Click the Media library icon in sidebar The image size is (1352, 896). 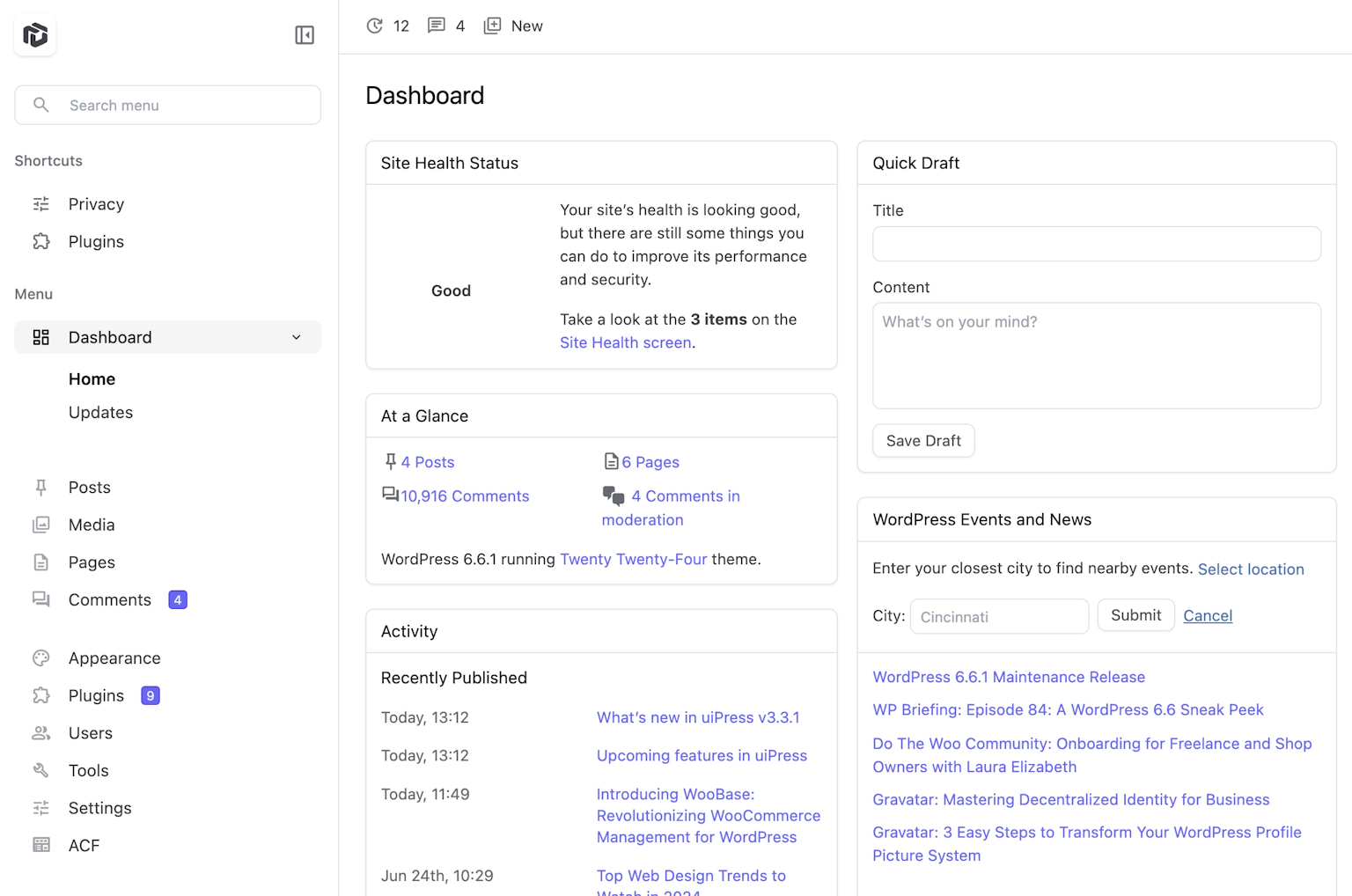click(x=41, y=525)
